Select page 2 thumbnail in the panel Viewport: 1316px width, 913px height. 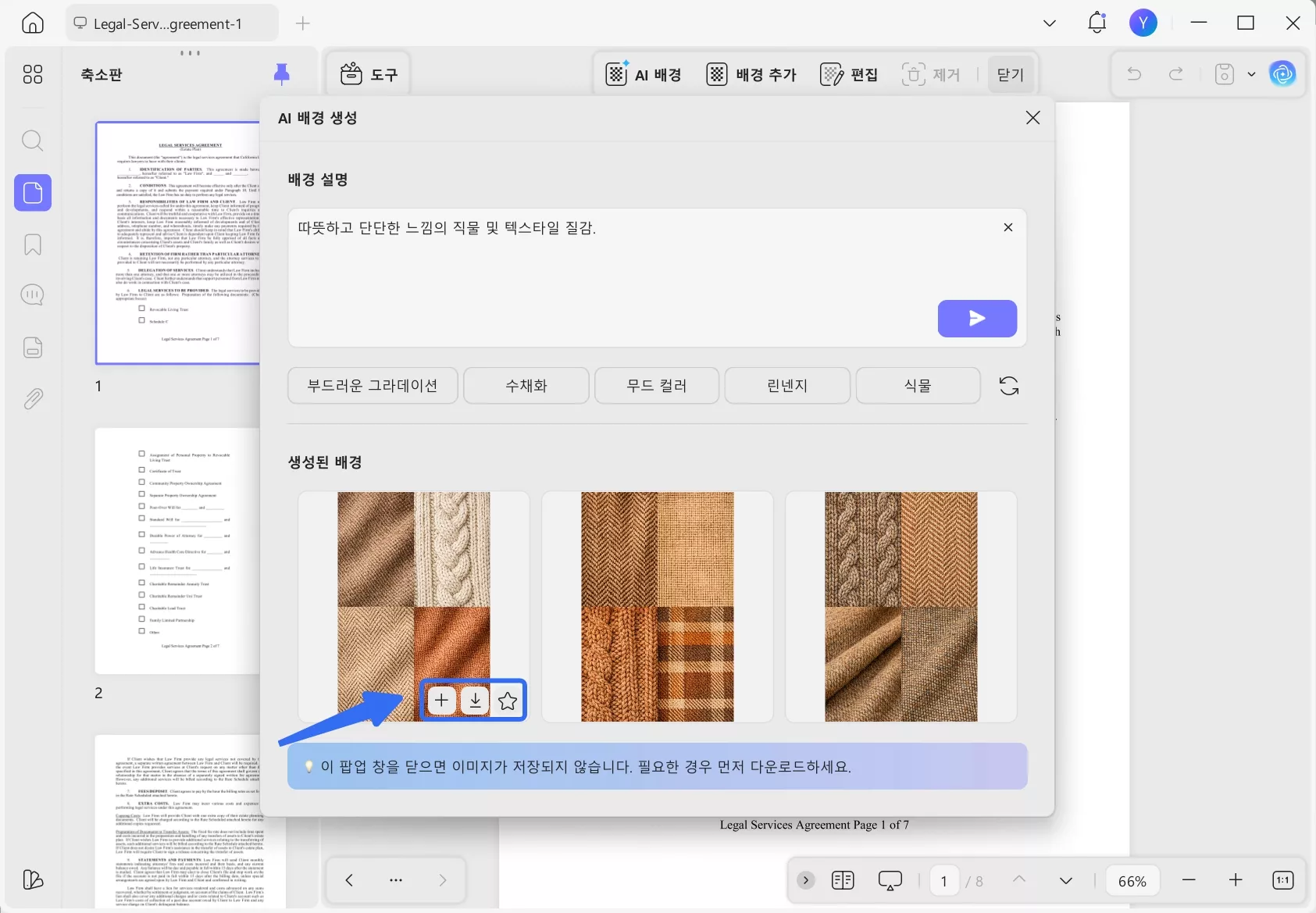[178, 551]
